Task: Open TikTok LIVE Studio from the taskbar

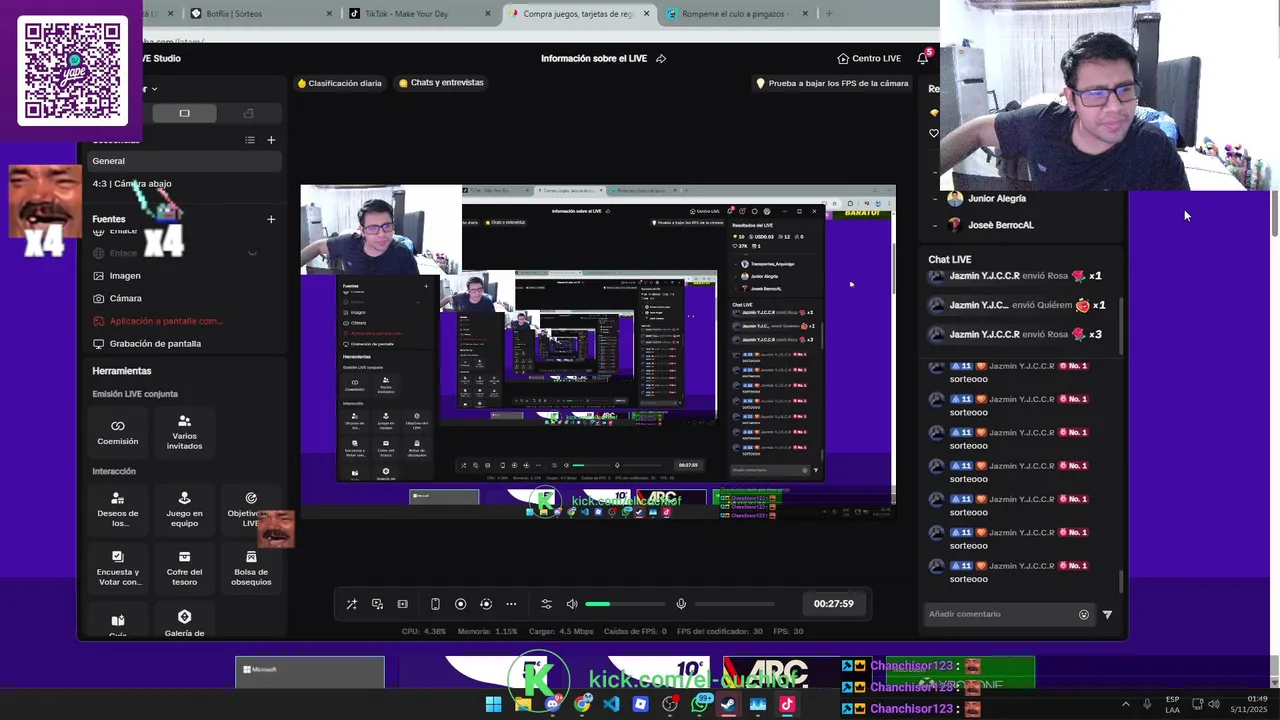Action: point(787,704)
